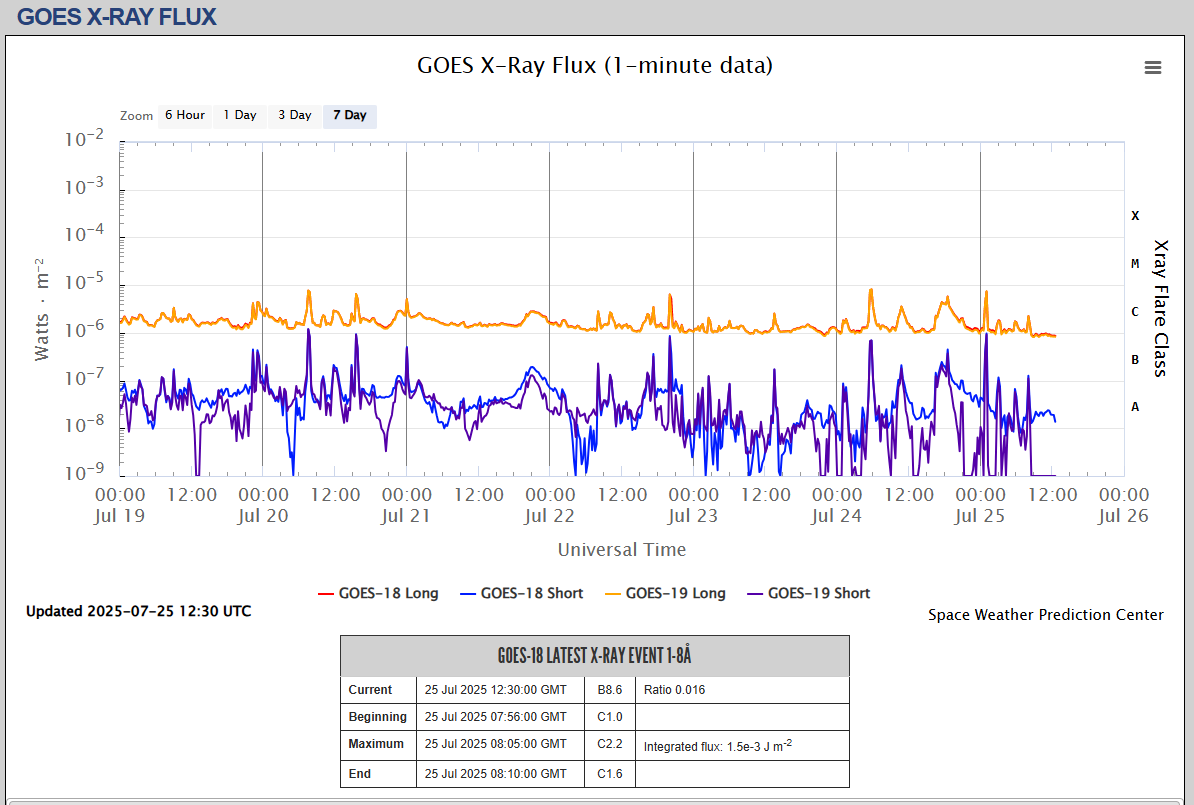Click the Current row label
This screenshot has width=1194, height=805.
click(x=370, y=690)
